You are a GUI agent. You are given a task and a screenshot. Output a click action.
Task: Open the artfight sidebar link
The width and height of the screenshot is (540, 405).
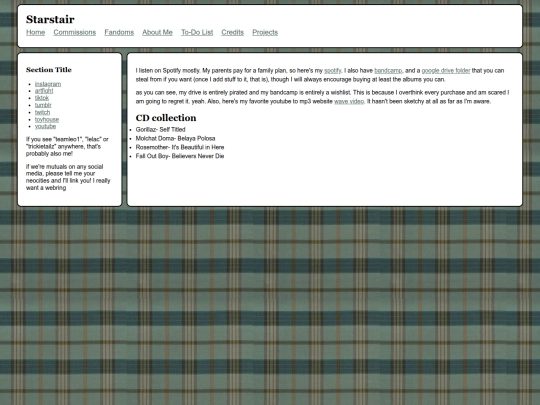pos(44,91)
